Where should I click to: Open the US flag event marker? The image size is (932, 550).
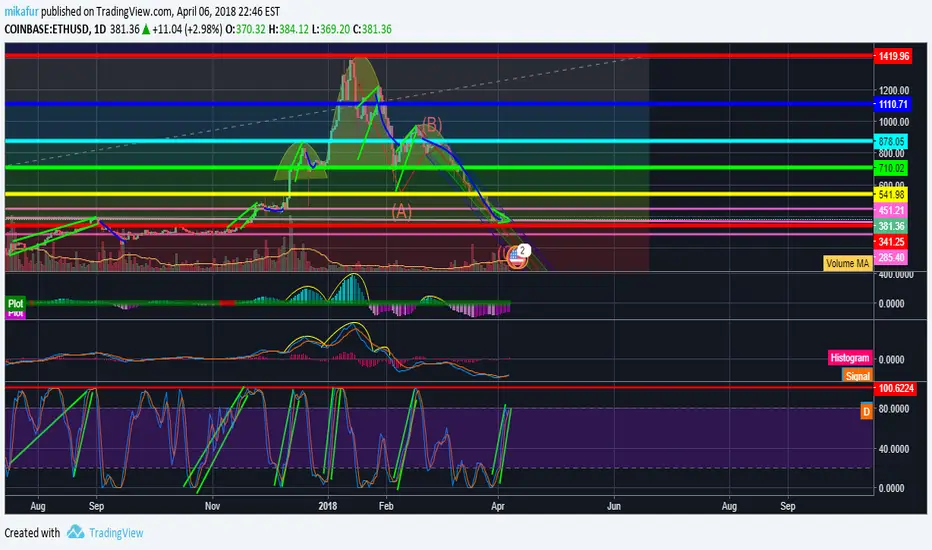pyautogui.click(x=517, y=257)
